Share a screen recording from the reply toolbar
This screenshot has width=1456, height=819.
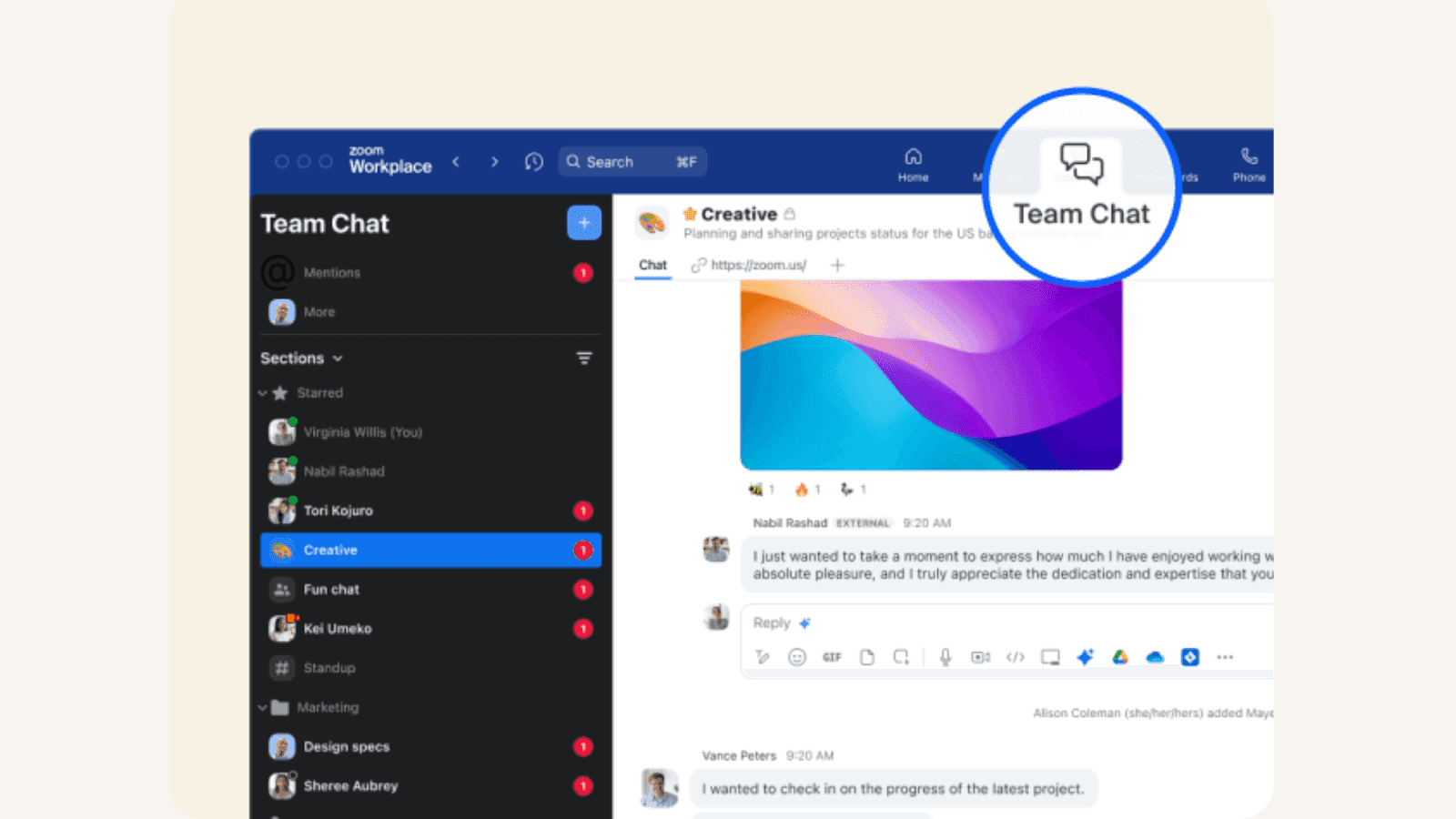1051,656
